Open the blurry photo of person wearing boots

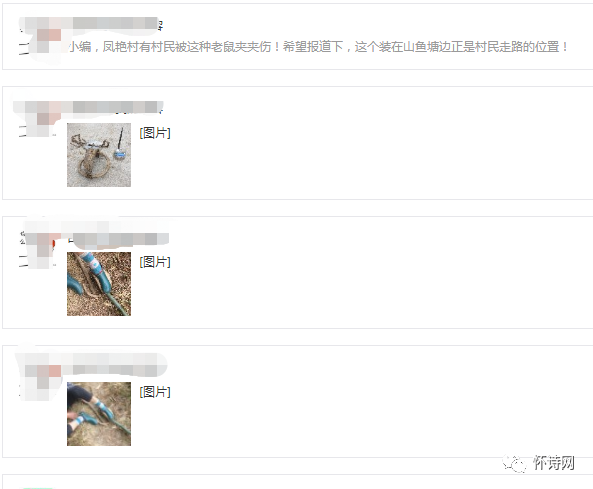click(x=99, y=414)
